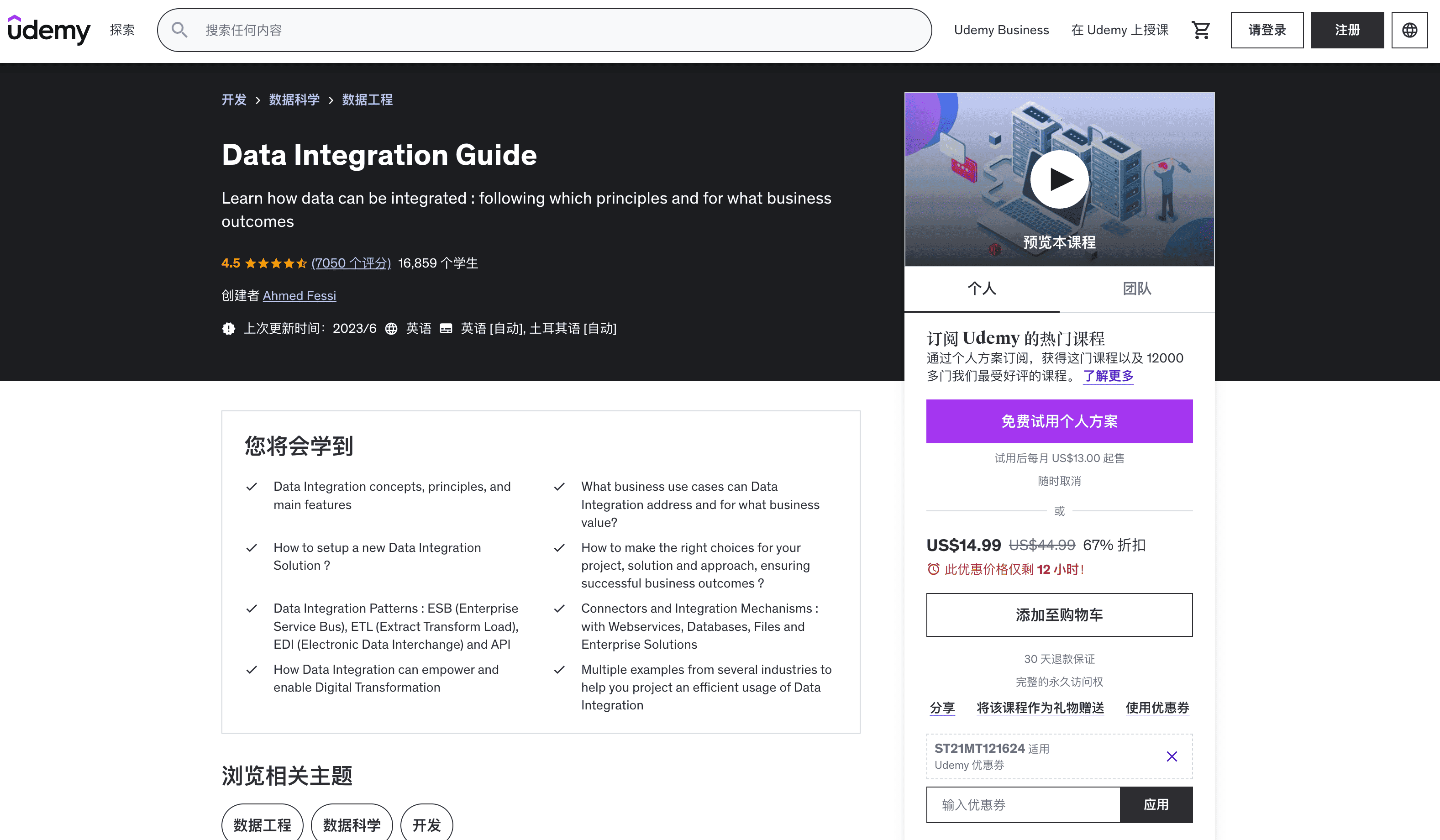Play the course preview video

[x=1059, y=179]
